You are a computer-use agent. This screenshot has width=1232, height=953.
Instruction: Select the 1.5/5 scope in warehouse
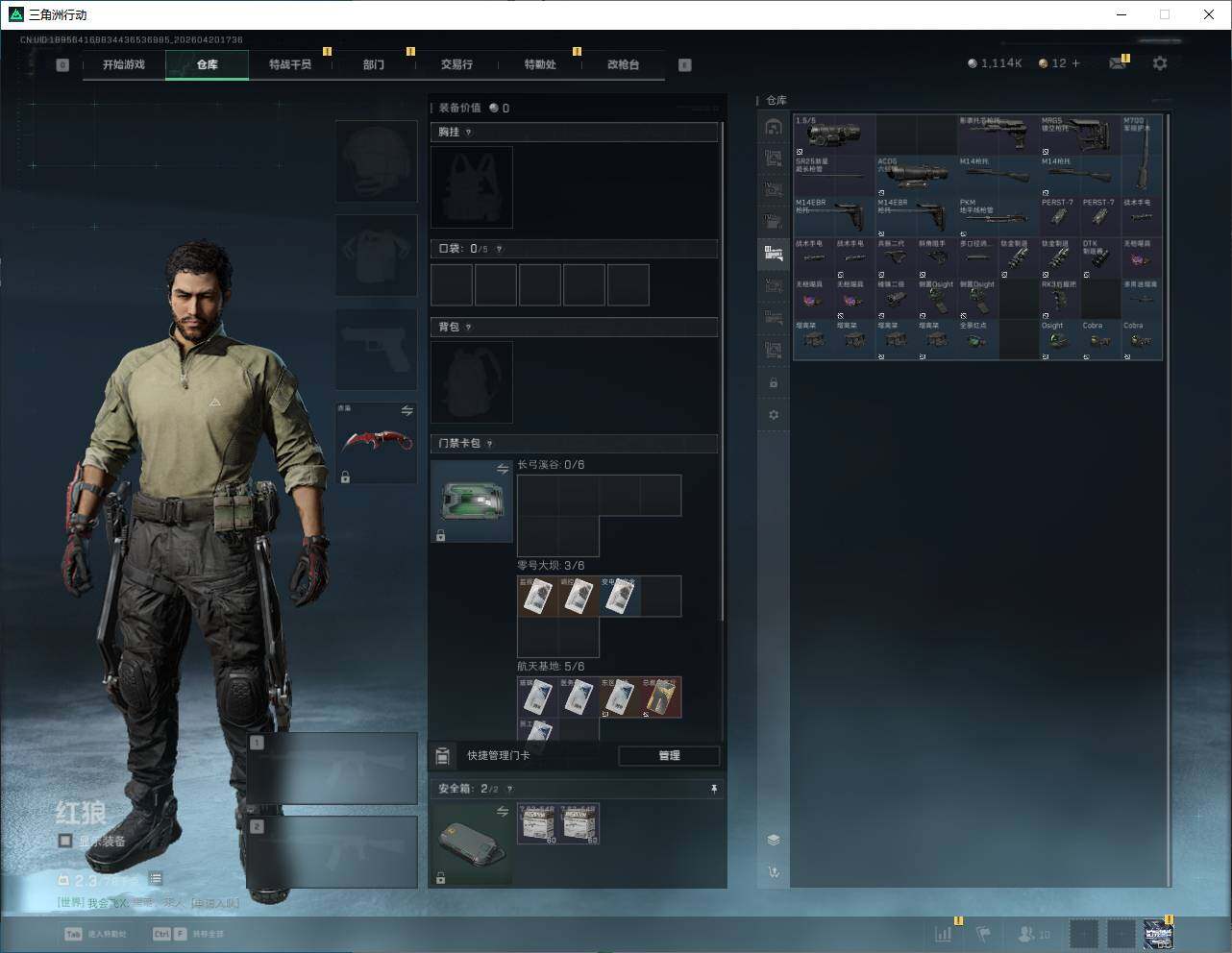pos(833,134)
